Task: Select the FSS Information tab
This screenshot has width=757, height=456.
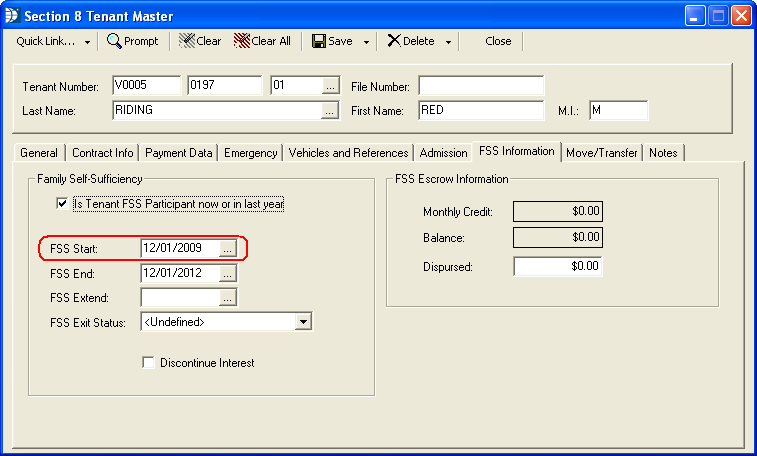Action: pyautogui.click(x=517, y=152)
